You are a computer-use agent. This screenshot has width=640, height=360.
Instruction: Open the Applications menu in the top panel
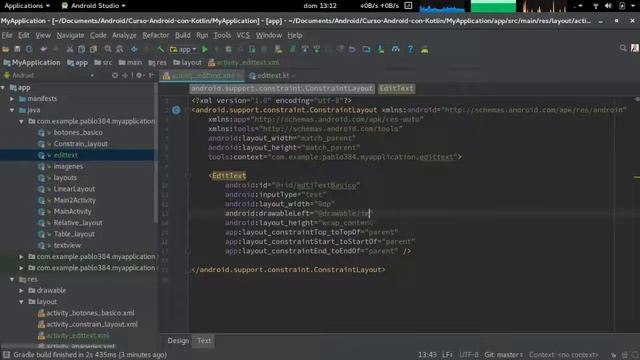point(27,6)
